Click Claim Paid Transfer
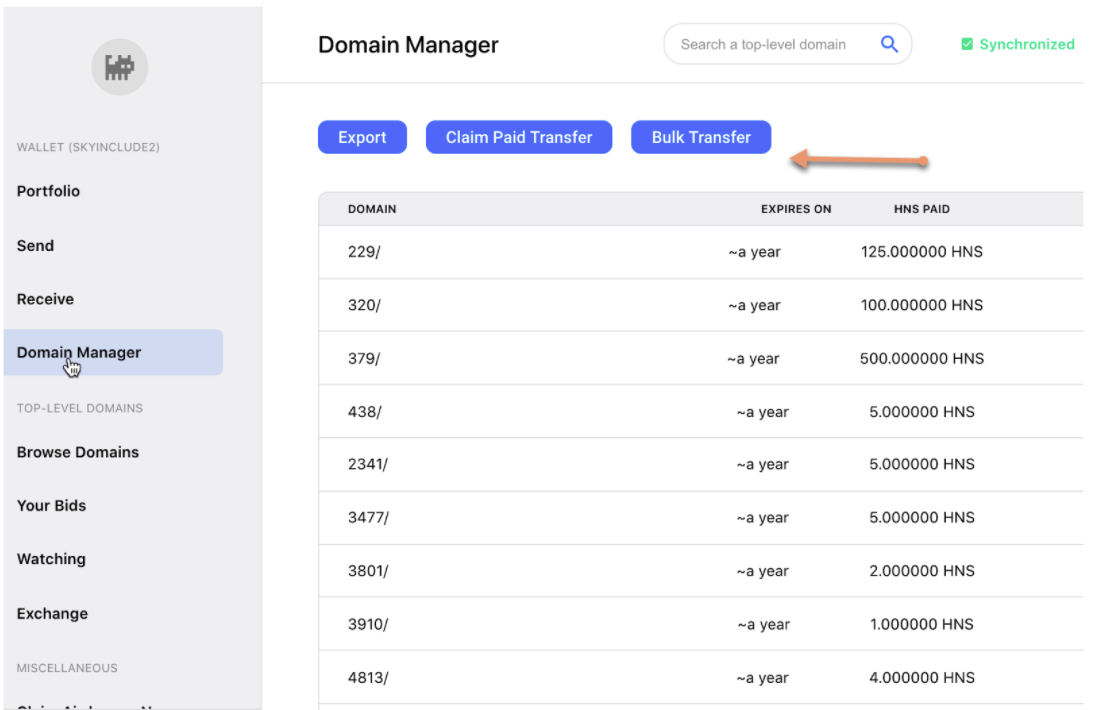The image size is (1099, 710). click(518, 137)
